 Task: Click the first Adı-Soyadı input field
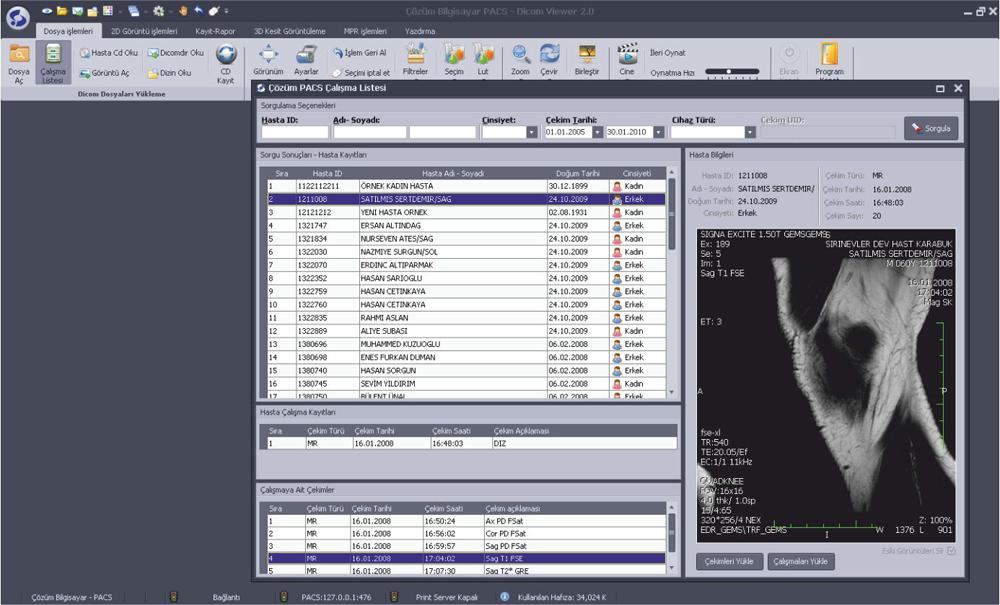(369, 132)
